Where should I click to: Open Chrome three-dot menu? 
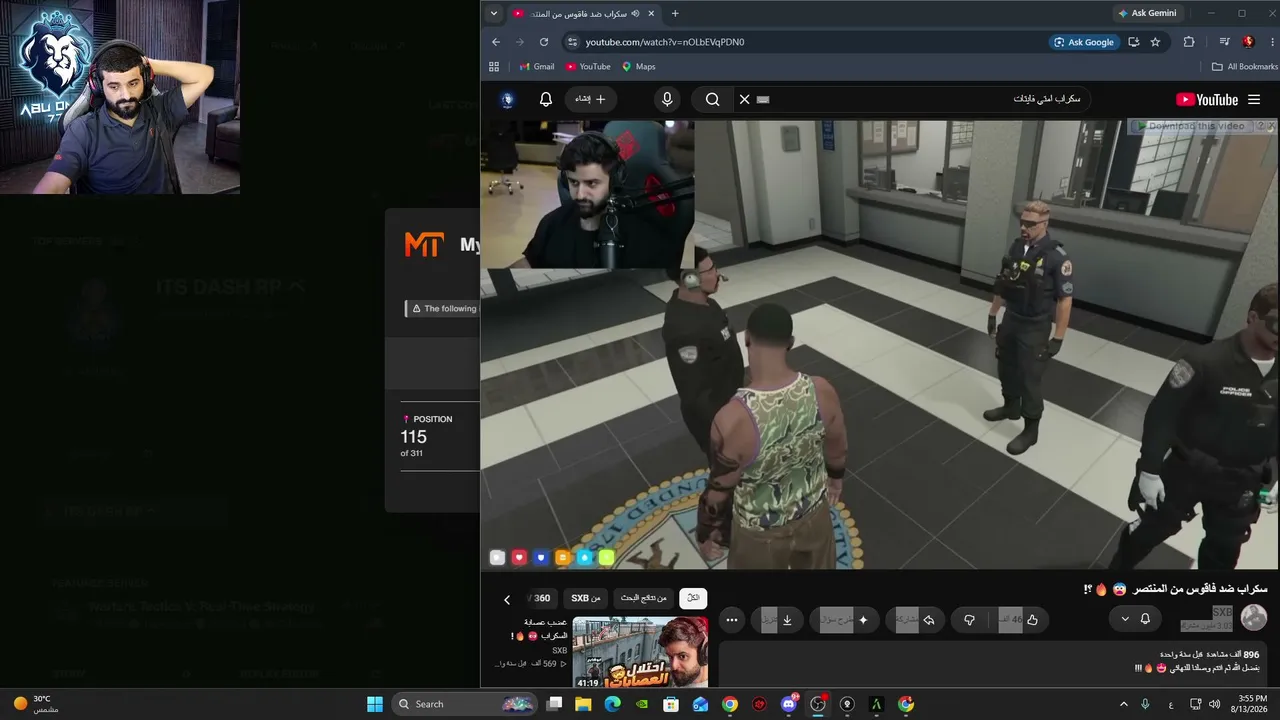(x=1271, y=42)
